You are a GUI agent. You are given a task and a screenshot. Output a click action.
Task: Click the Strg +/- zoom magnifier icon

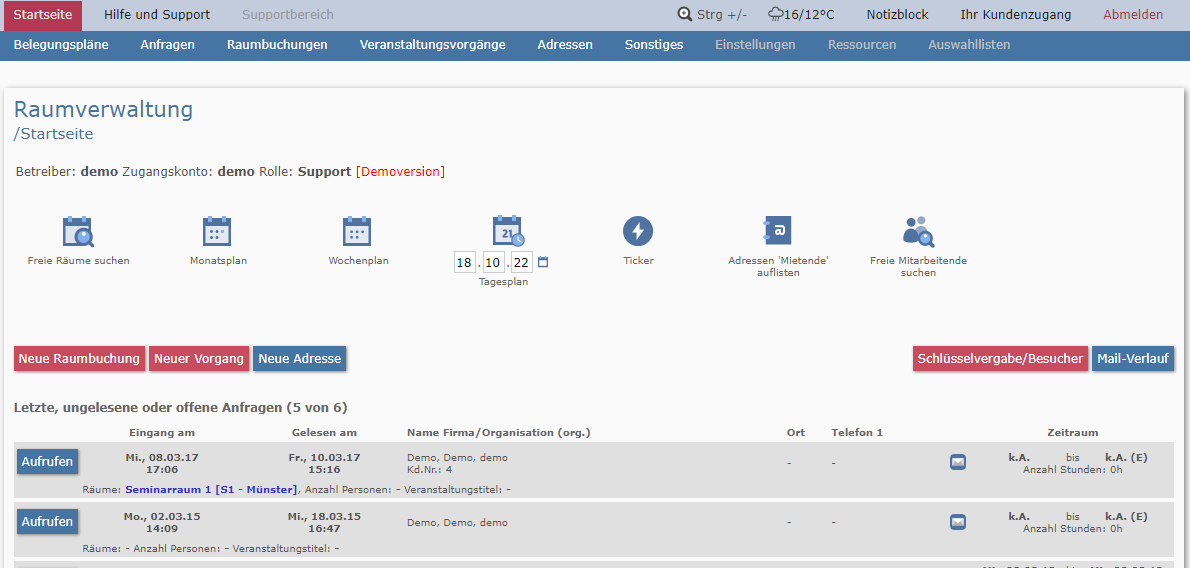(x=685, y=15)
